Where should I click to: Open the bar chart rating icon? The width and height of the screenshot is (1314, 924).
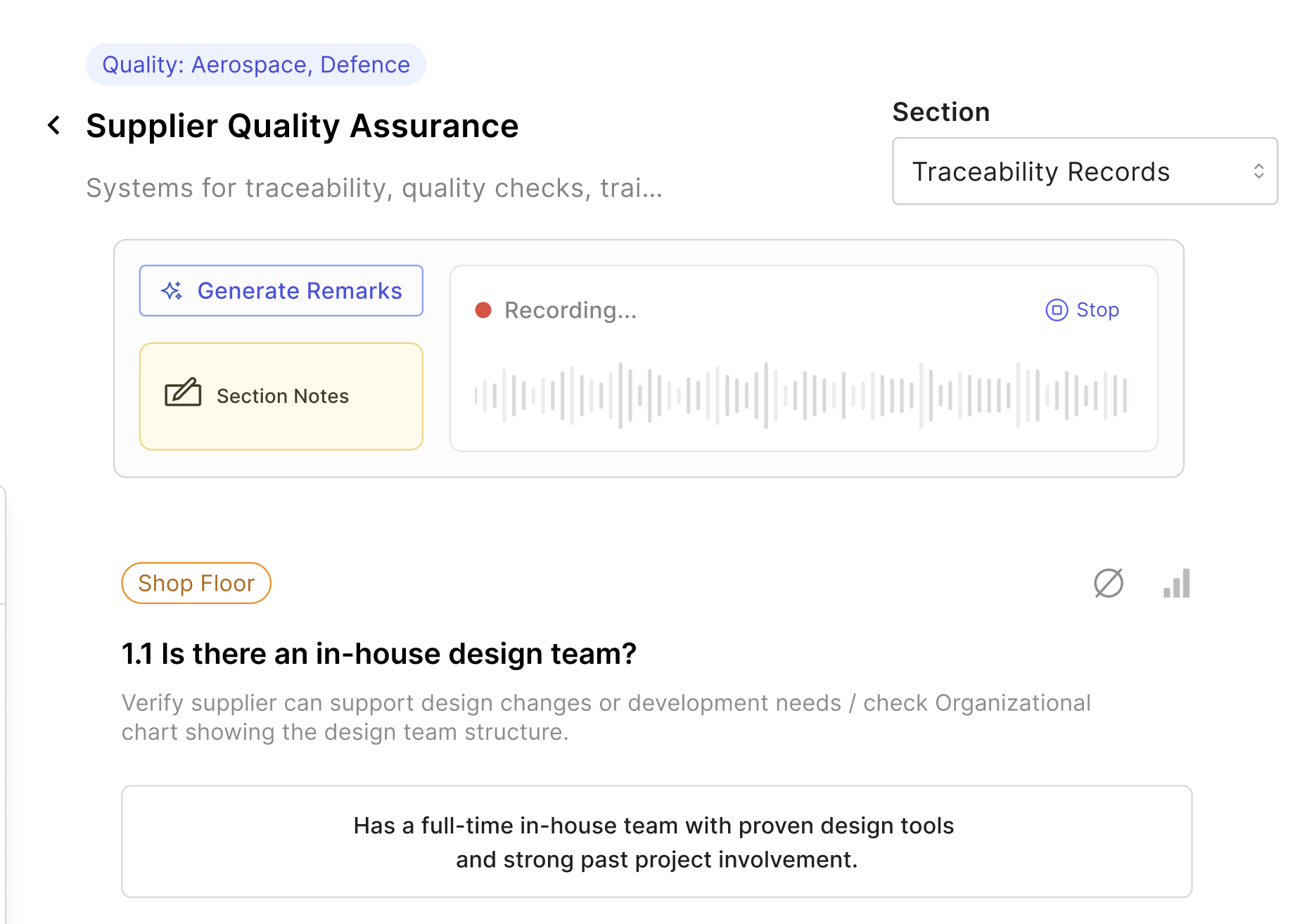coord(1177,583)
